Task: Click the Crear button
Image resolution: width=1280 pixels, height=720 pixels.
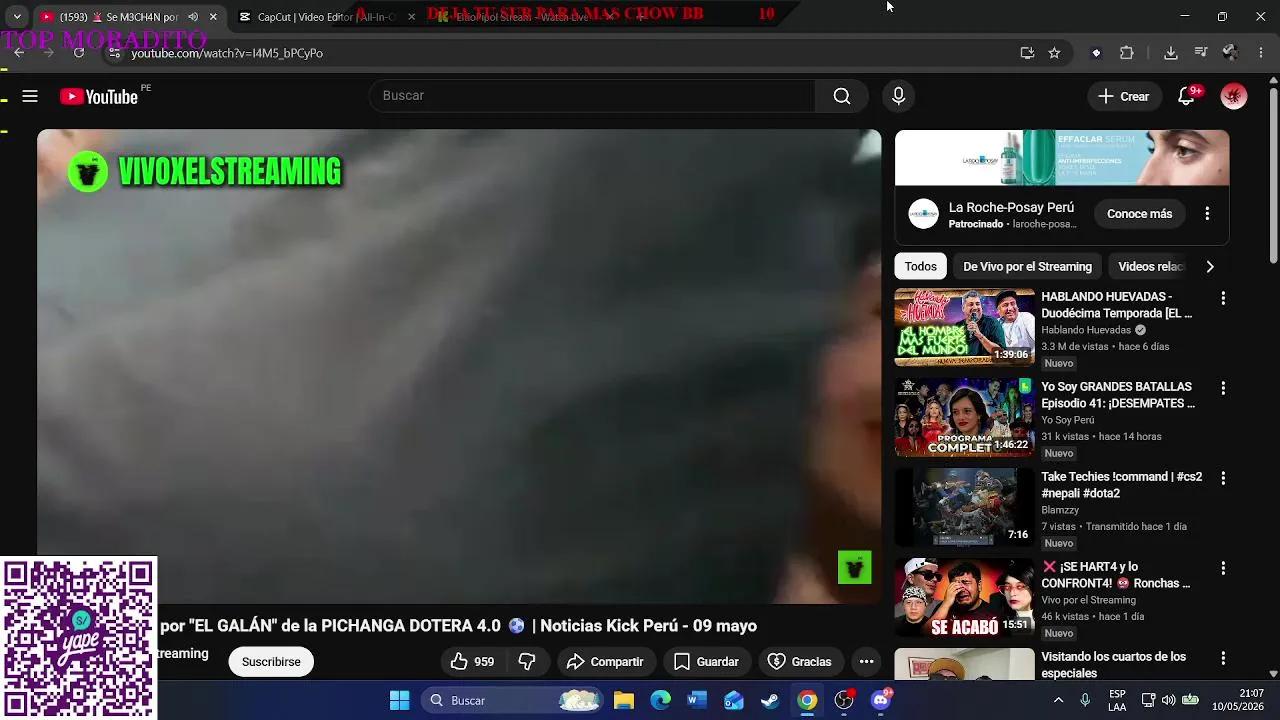Action: [x=1123, y=96]
